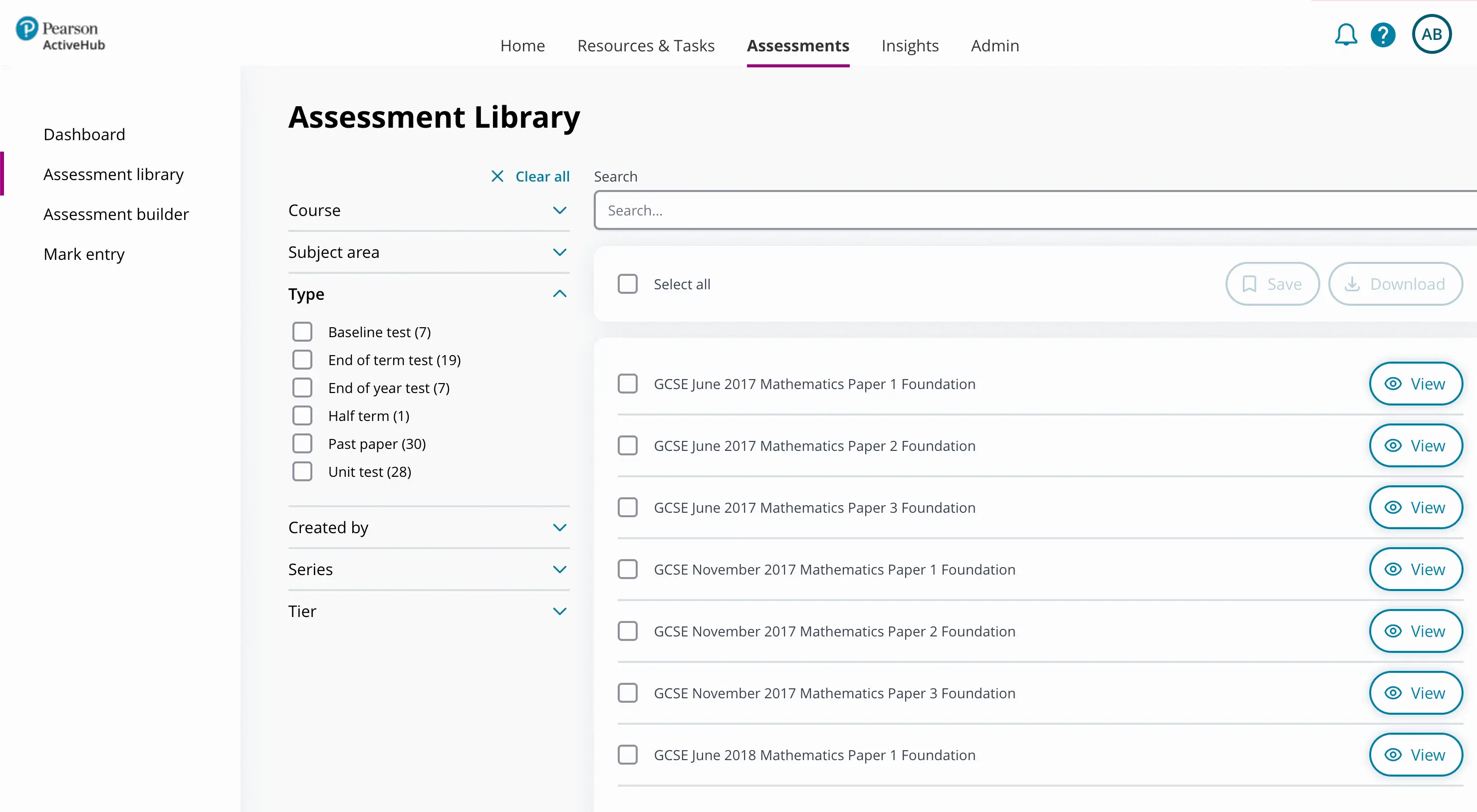1477x812 pixels.
Task: Switch to the Insights tab
Action: point(910,45)
